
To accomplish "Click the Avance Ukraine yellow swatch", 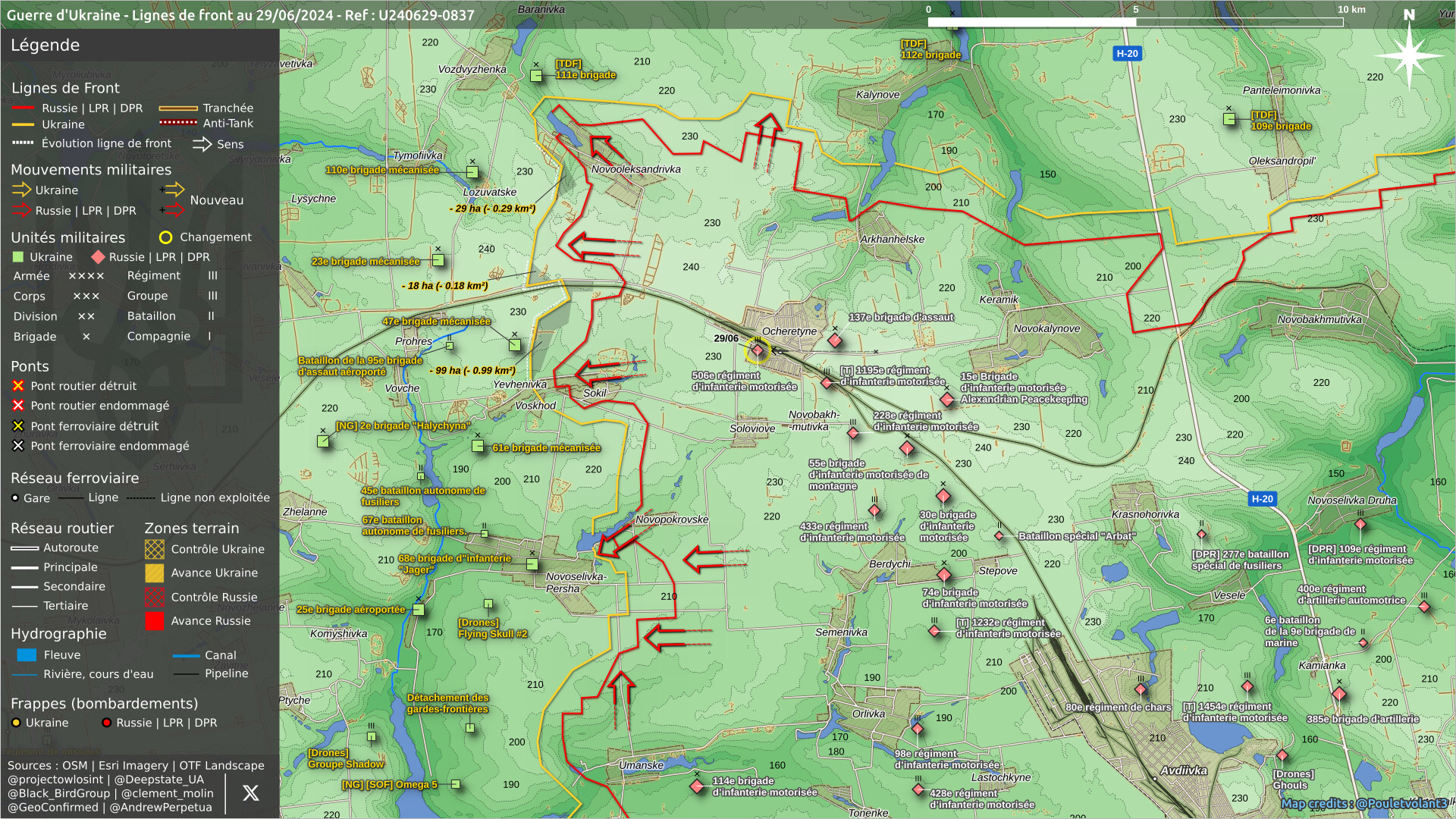I will coord(155,573).
